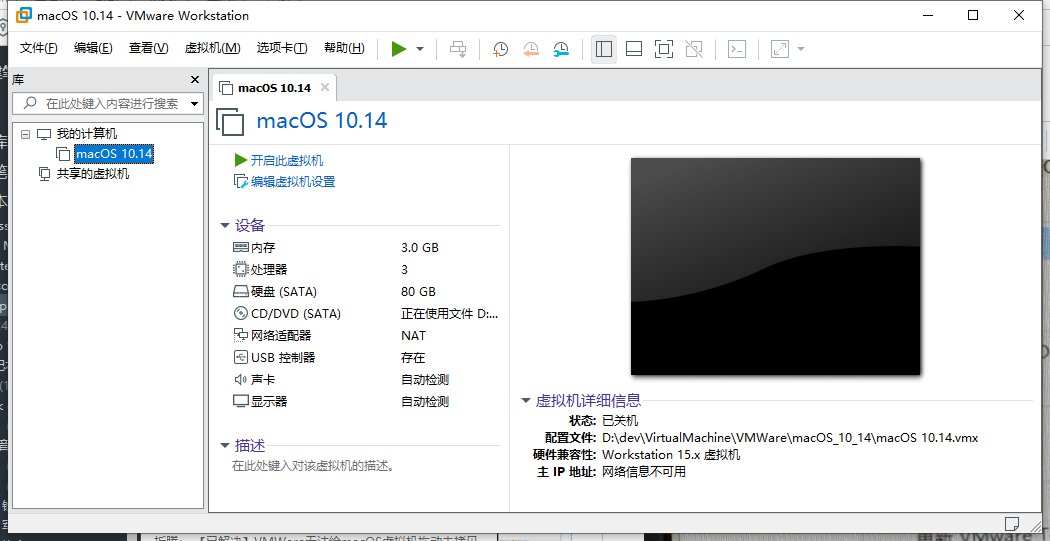Open the 文件(F) menu
The width and height of the screenshot is (1050, 541).
(x=39, y=48)
